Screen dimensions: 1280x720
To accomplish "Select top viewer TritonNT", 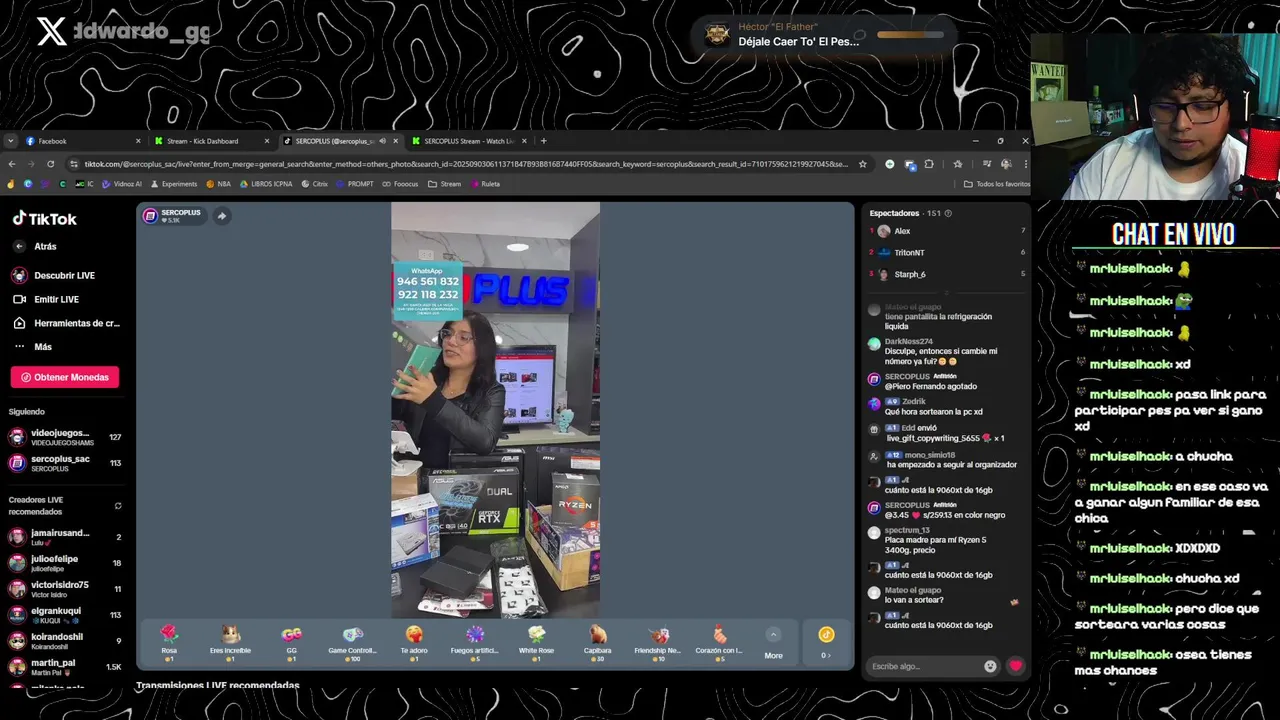I will 909,253.
